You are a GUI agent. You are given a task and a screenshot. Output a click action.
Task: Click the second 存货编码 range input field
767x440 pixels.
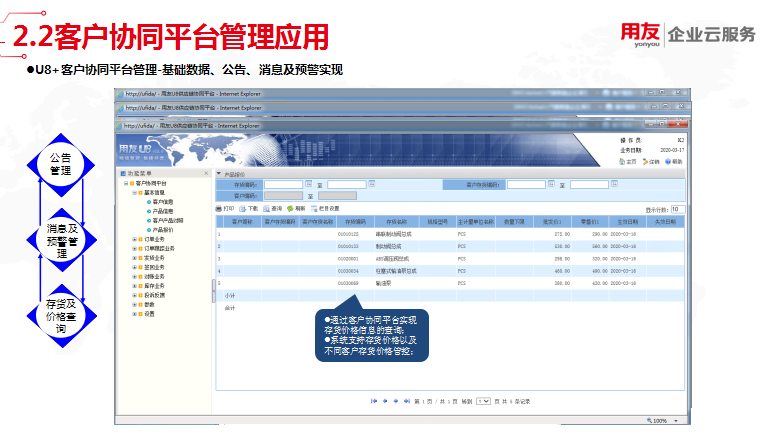(347, 184)
